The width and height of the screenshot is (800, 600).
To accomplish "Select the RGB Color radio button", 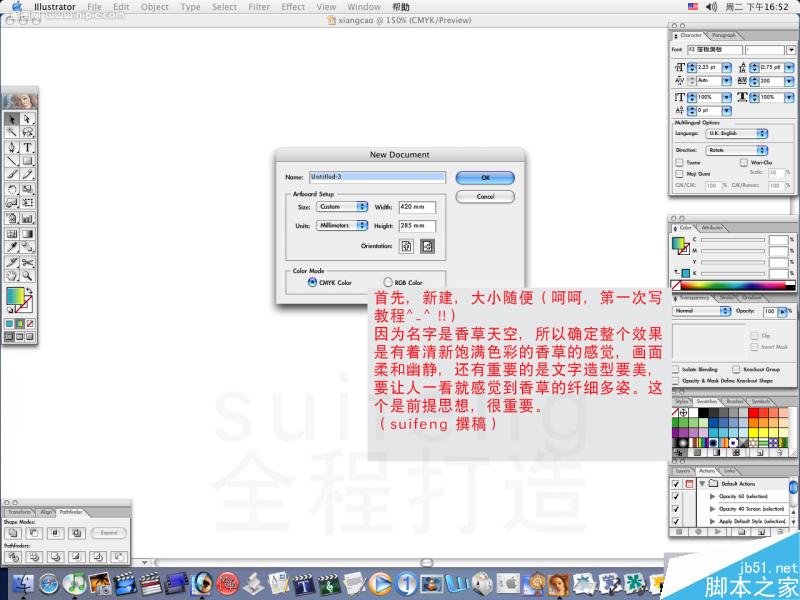I will coord(387,282).
